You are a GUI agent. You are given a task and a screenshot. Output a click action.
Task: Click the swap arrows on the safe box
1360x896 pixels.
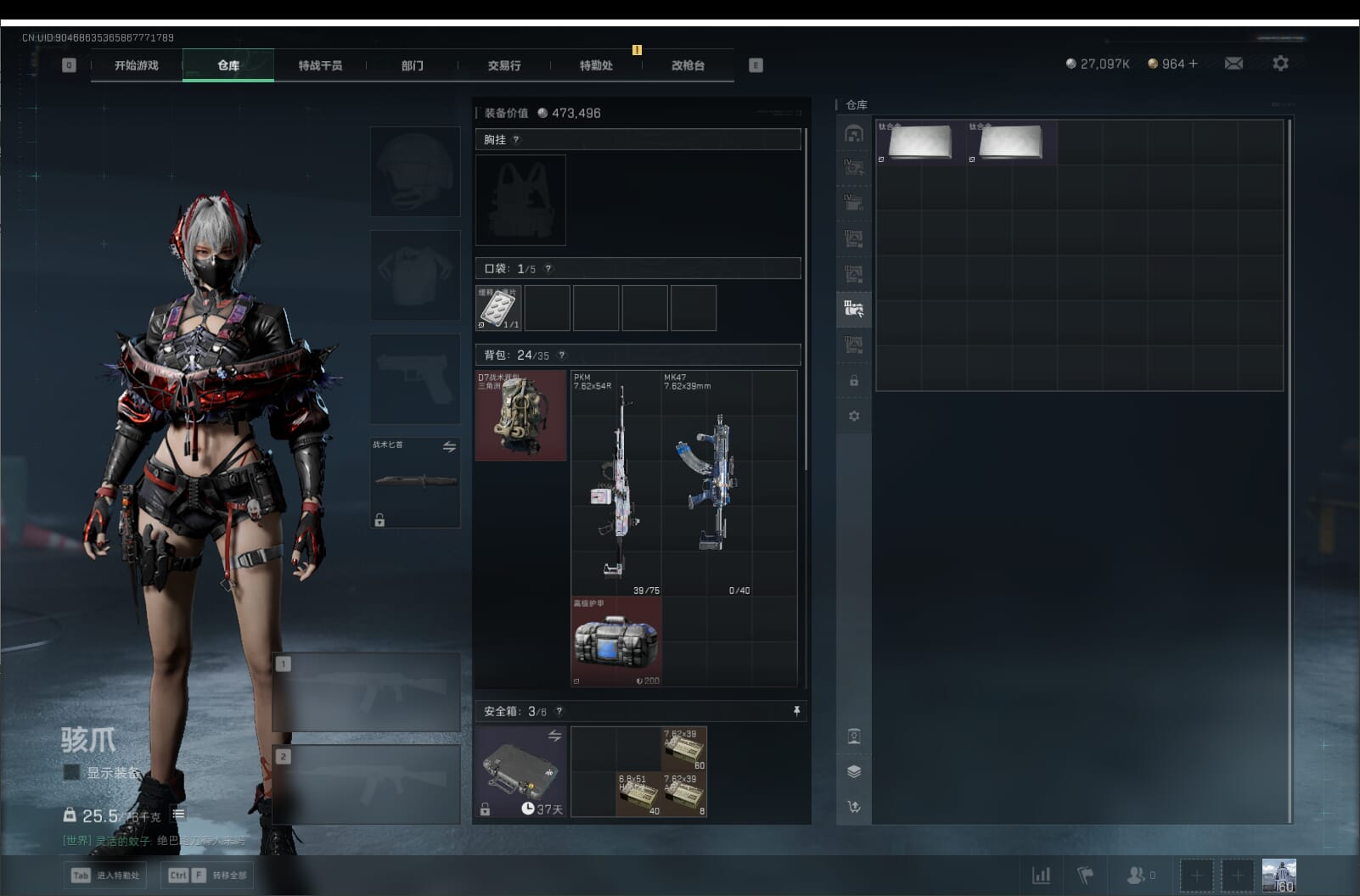click(554, 736)
